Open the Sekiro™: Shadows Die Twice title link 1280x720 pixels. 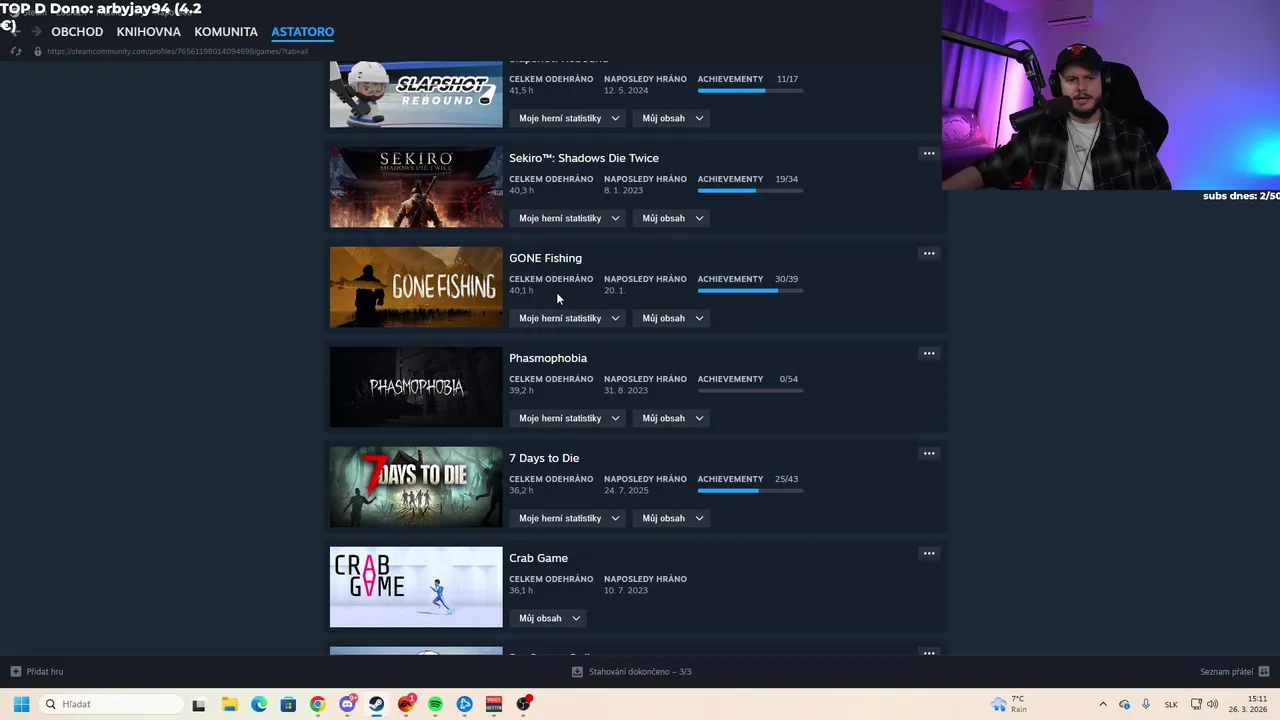point(584,158)
